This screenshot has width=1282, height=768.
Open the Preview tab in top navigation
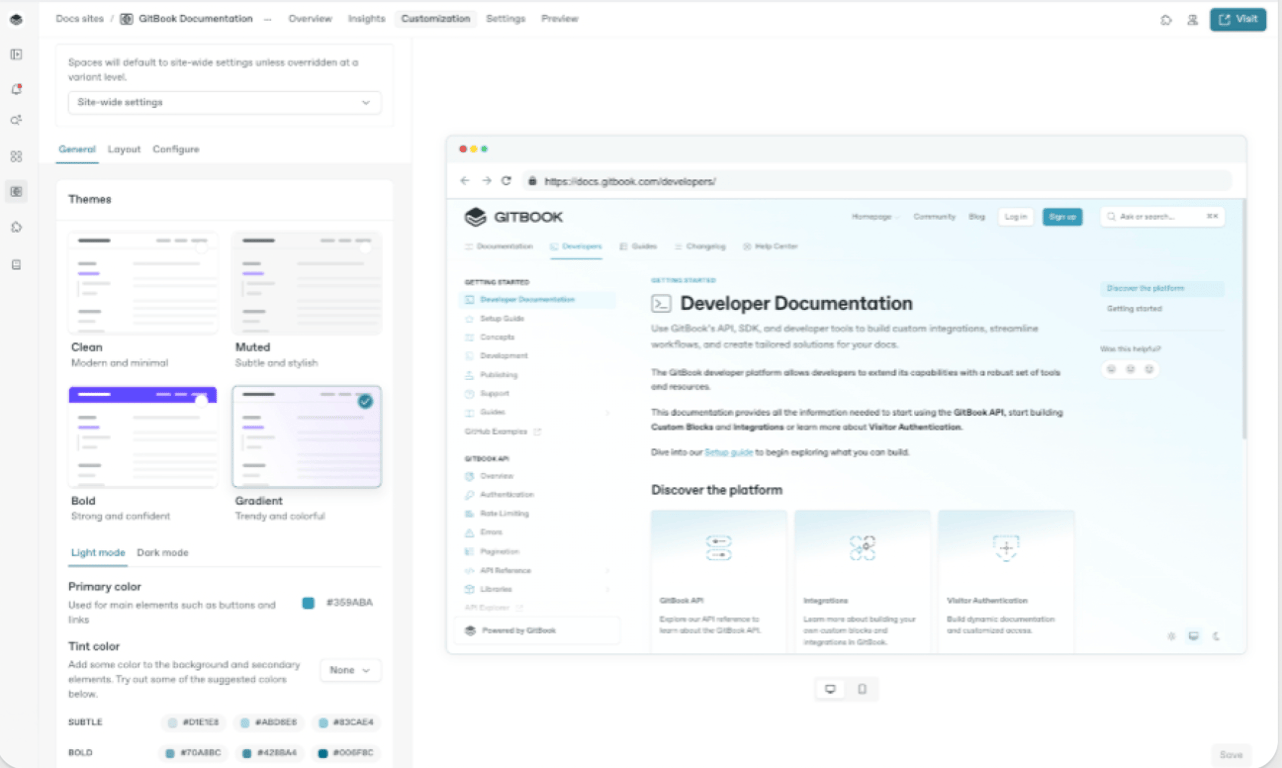(x=559, y=19)
